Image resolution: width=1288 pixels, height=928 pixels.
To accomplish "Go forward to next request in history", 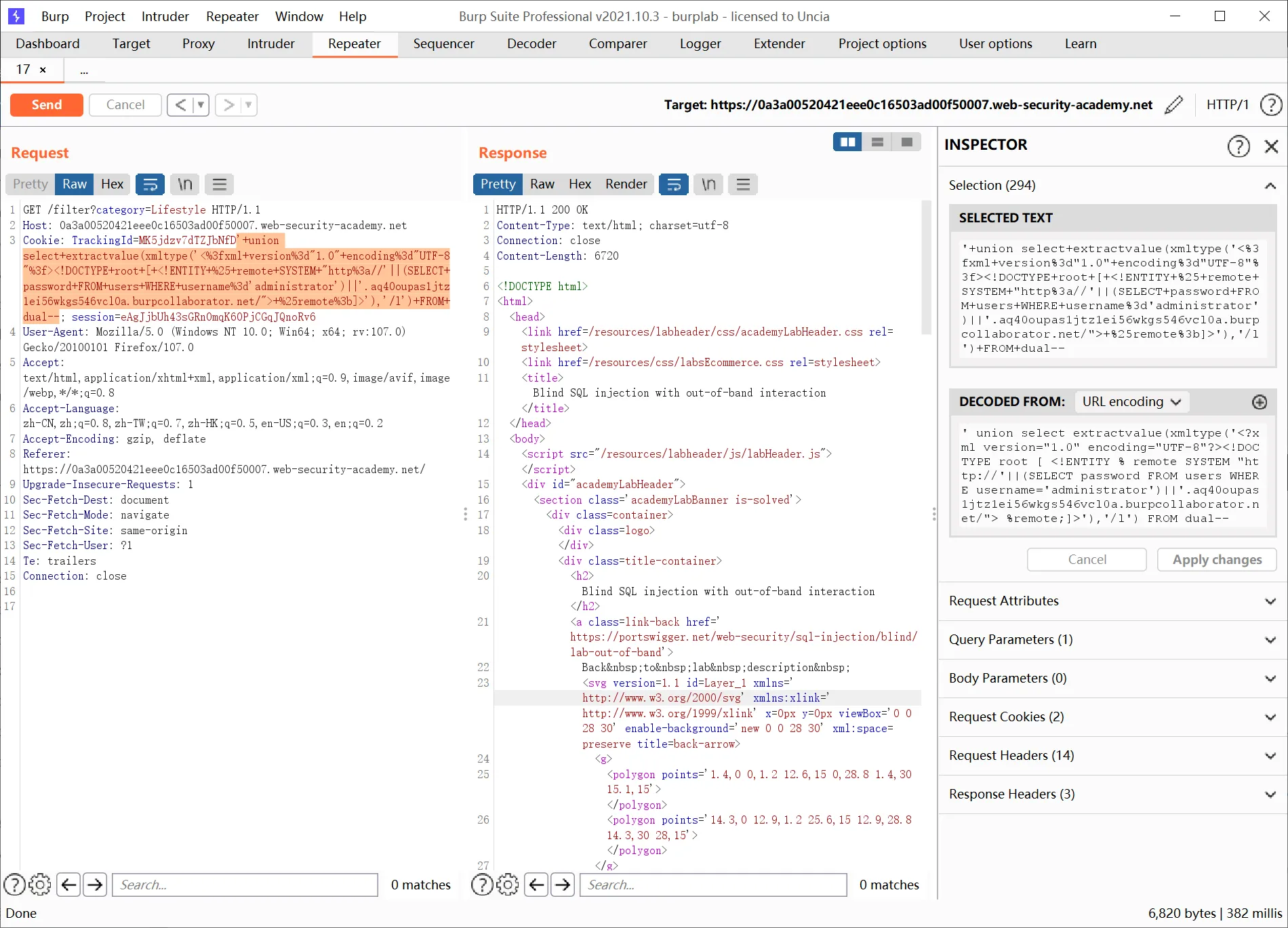I will [228, 105].
